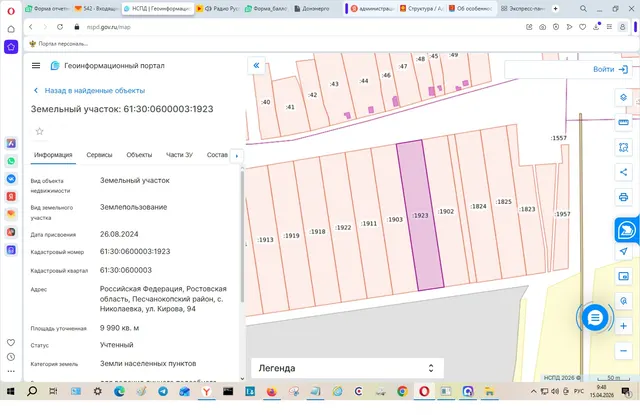Activate the area selection tool
Viewport: 640px width, 415px height.
click(623, 147)
